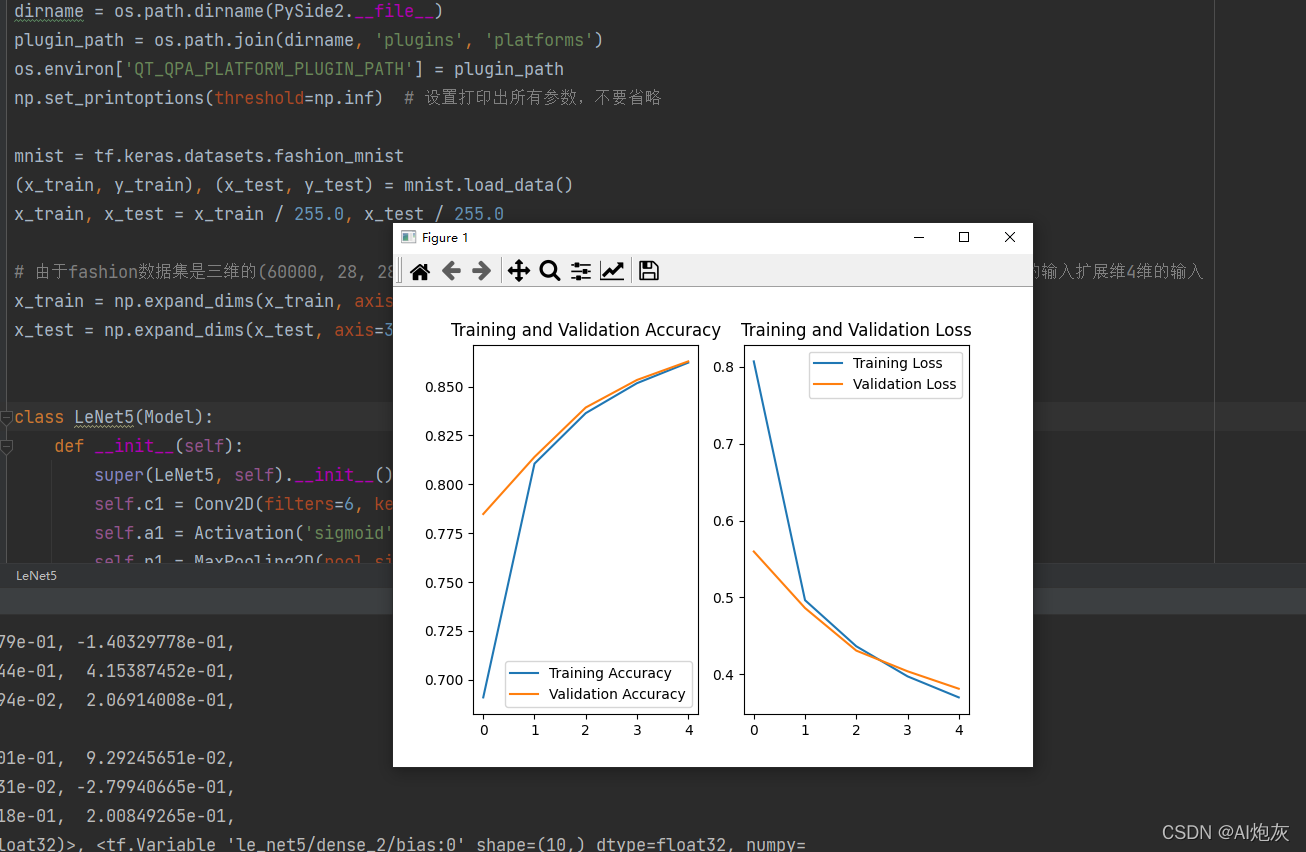This screenshot has width=1306, height=852.
Task: Go back to previous plot view
Action: point(451,271)
